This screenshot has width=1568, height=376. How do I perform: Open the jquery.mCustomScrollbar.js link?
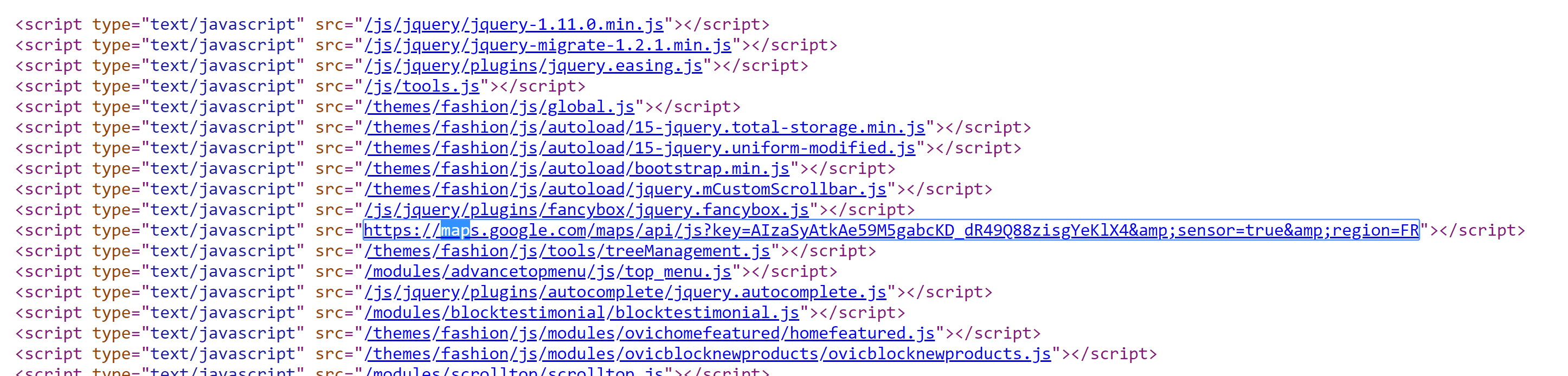coord(625,189)
